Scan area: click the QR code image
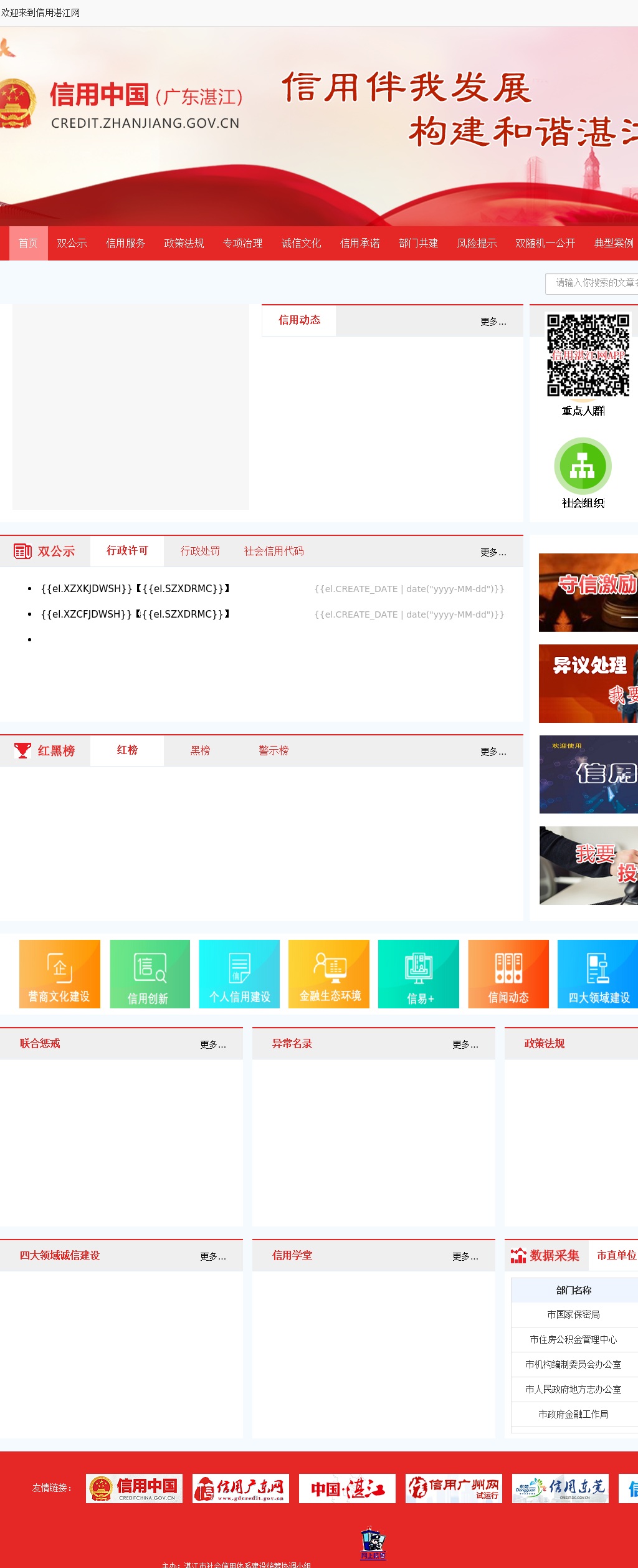 pos(588,355)
